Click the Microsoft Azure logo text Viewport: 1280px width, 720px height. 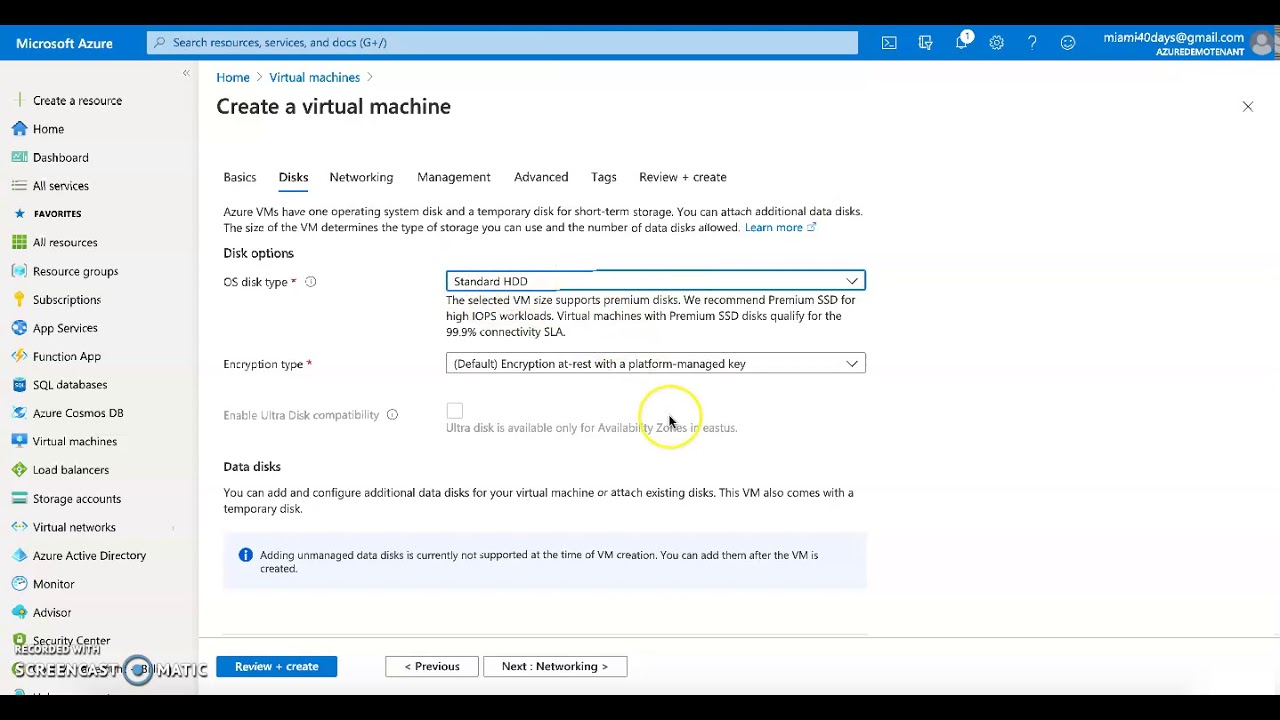tap(64, 43)
